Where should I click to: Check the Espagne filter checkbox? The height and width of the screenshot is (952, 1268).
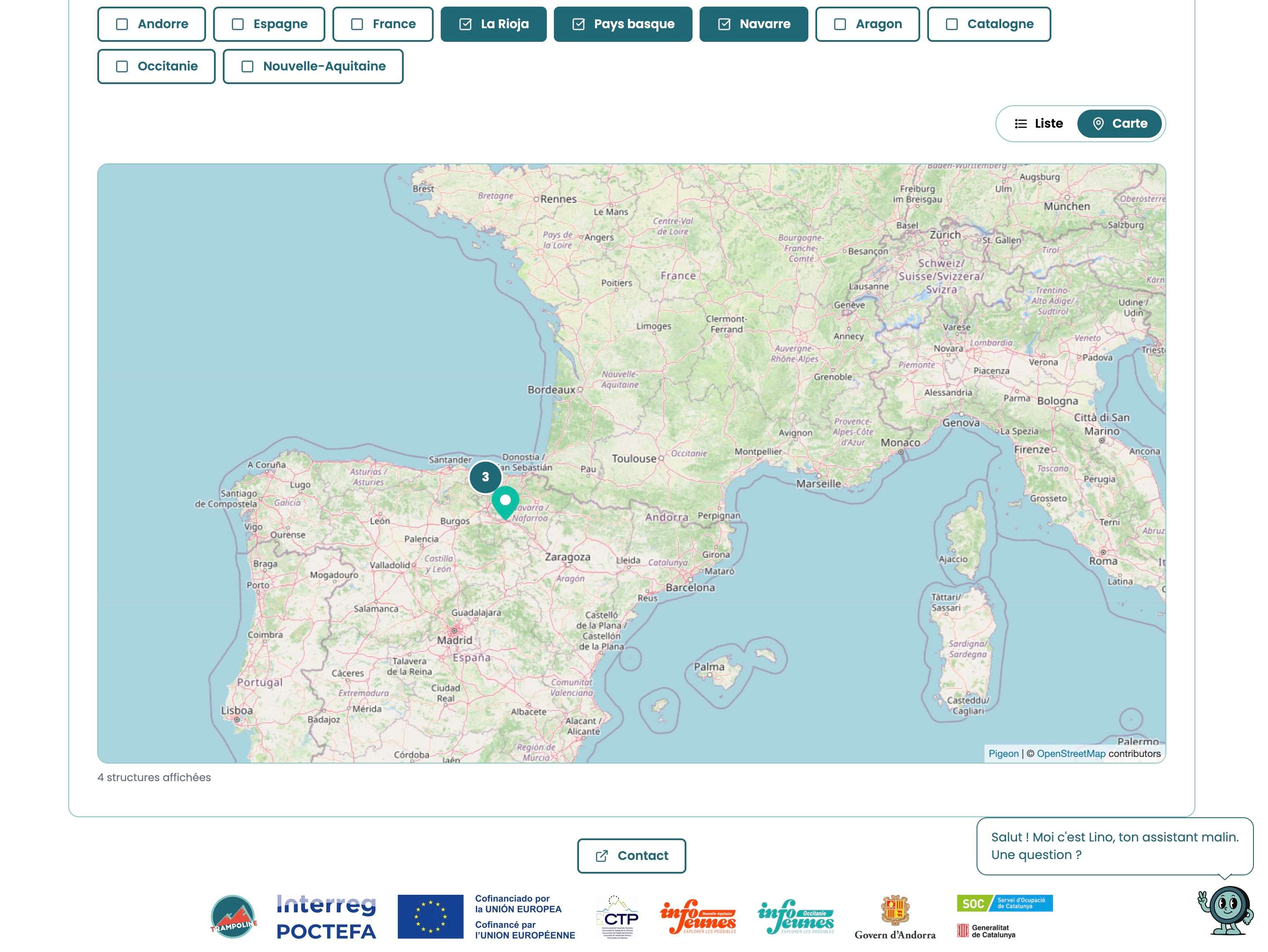click(x=269, y=24)
